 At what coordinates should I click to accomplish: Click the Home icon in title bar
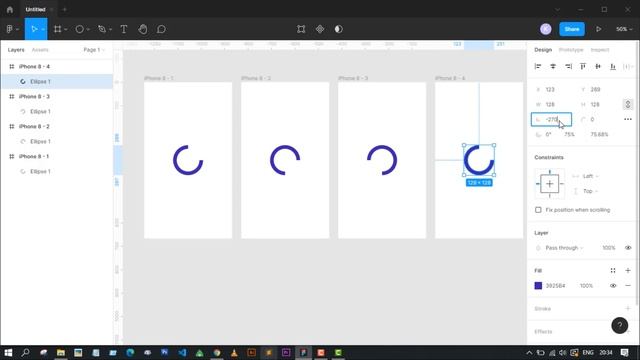pos(10,9)
